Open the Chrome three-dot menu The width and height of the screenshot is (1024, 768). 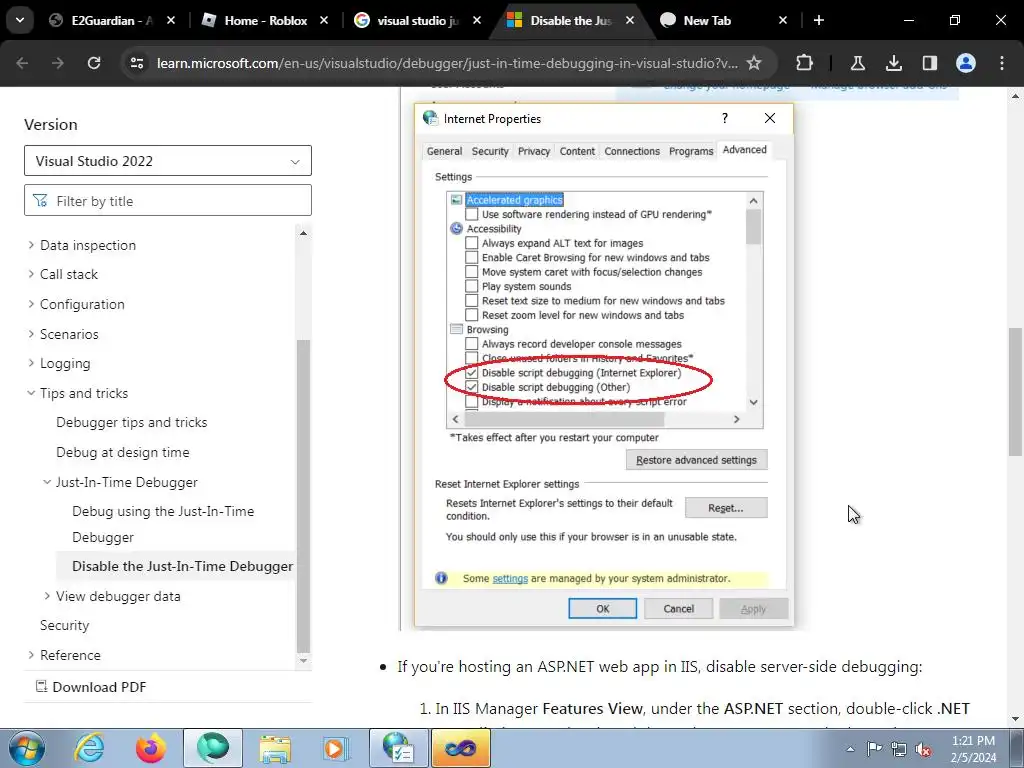(x=1002, y=63)
